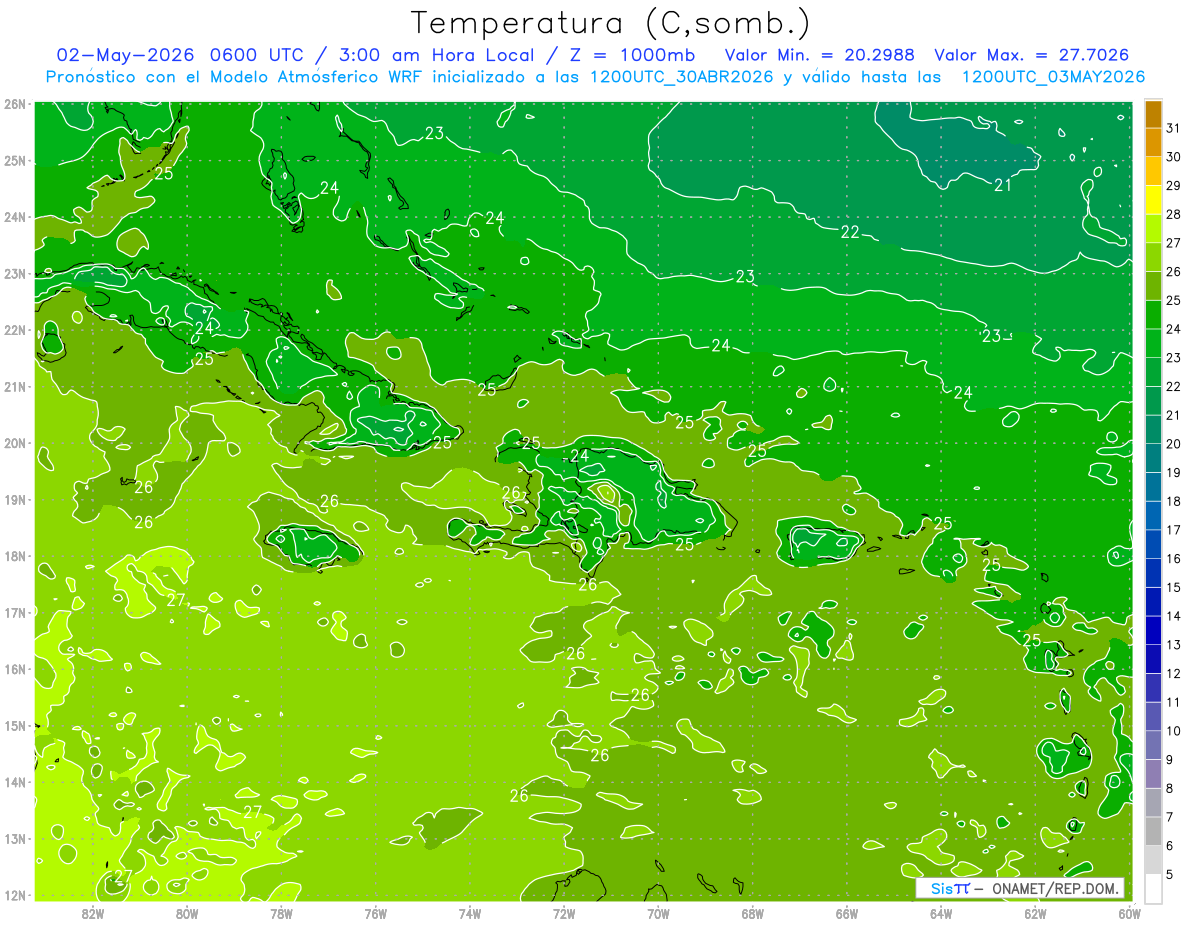Select the teal 20 degree colorbar swatch
Screen dimensions: 1200x927
pyautogui.click(x=1153, y=430)
